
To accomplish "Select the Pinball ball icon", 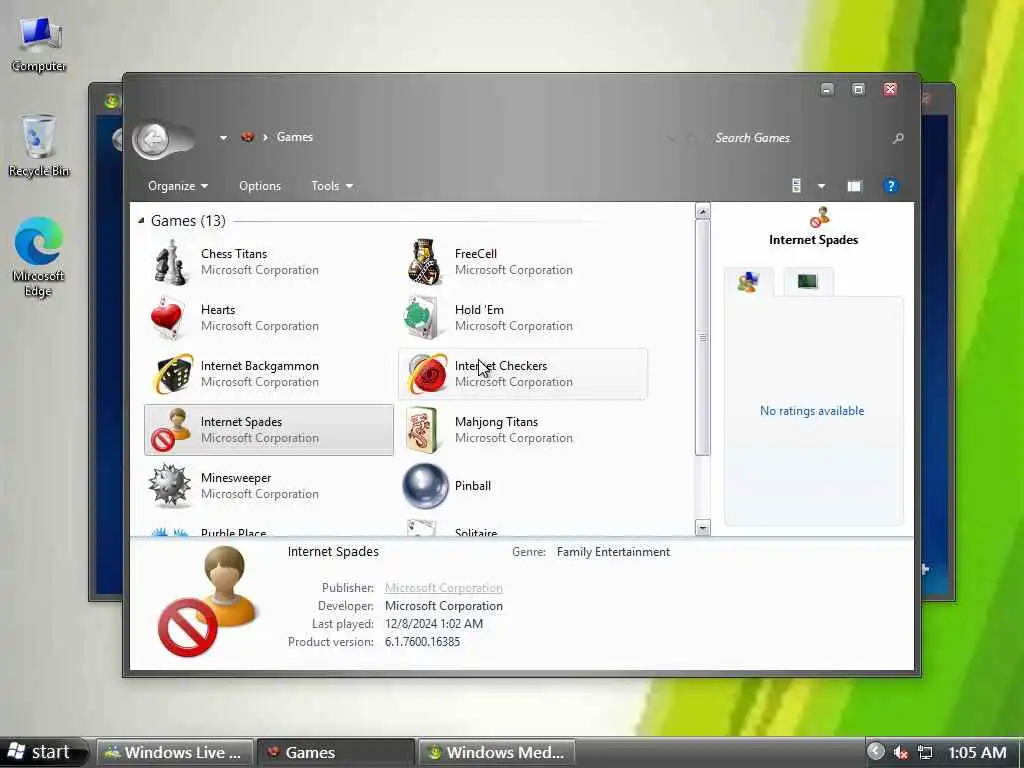I will click(x=425, y=486).
